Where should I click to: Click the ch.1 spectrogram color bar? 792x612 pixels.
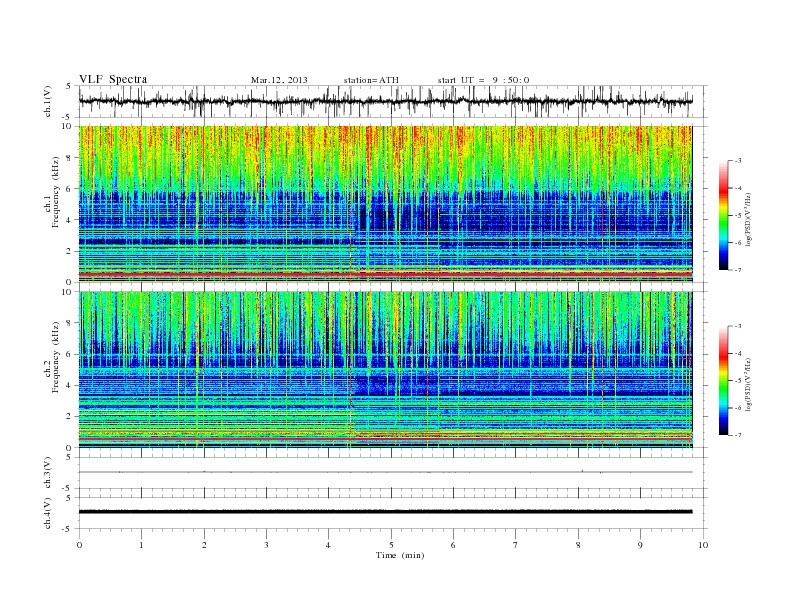[x=723, y=215]
